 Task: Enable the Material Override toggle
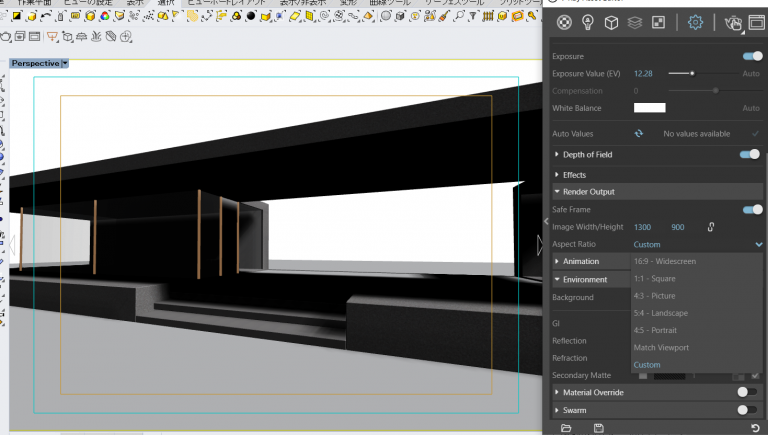[746, 393]
